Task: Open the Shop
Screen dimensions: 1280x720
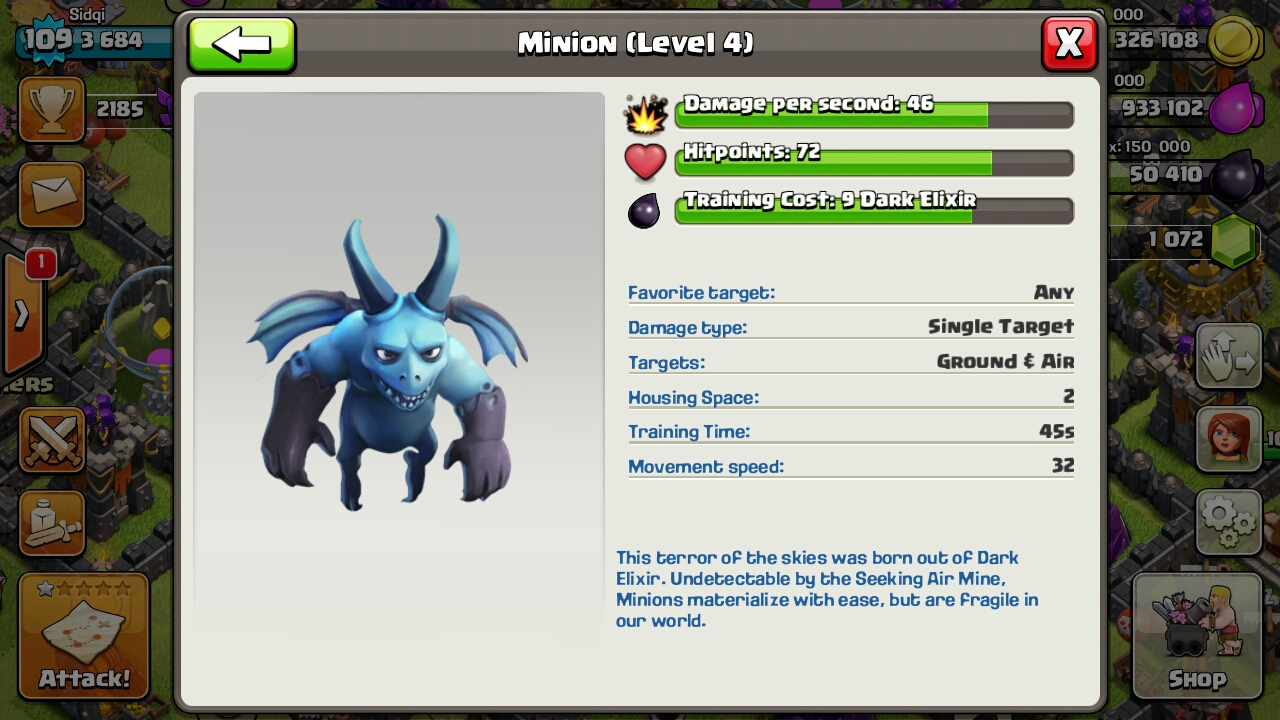Action: click(x=1197, y=636)
